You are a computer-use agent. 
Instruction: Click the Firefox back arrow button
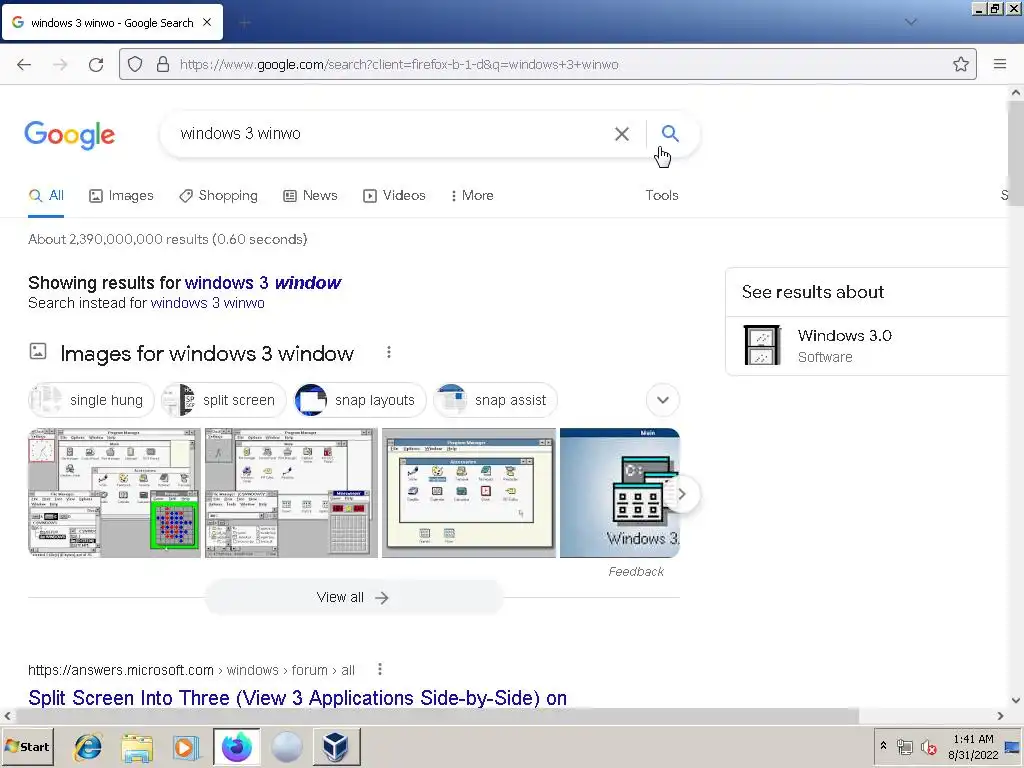[24, 64]
